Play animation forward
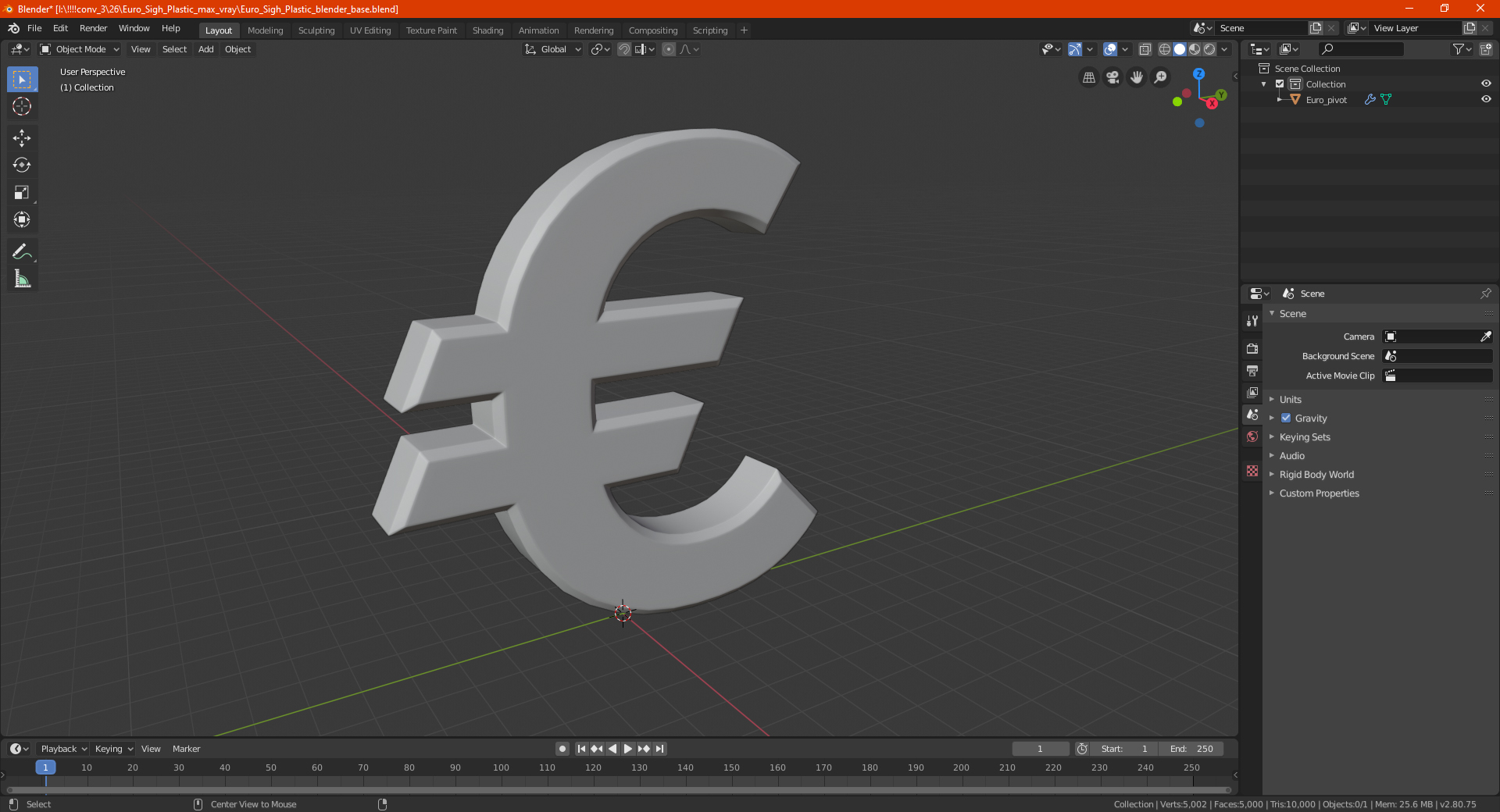Image resolution: width=1500 pixels, height=812 pixels. 628,749
